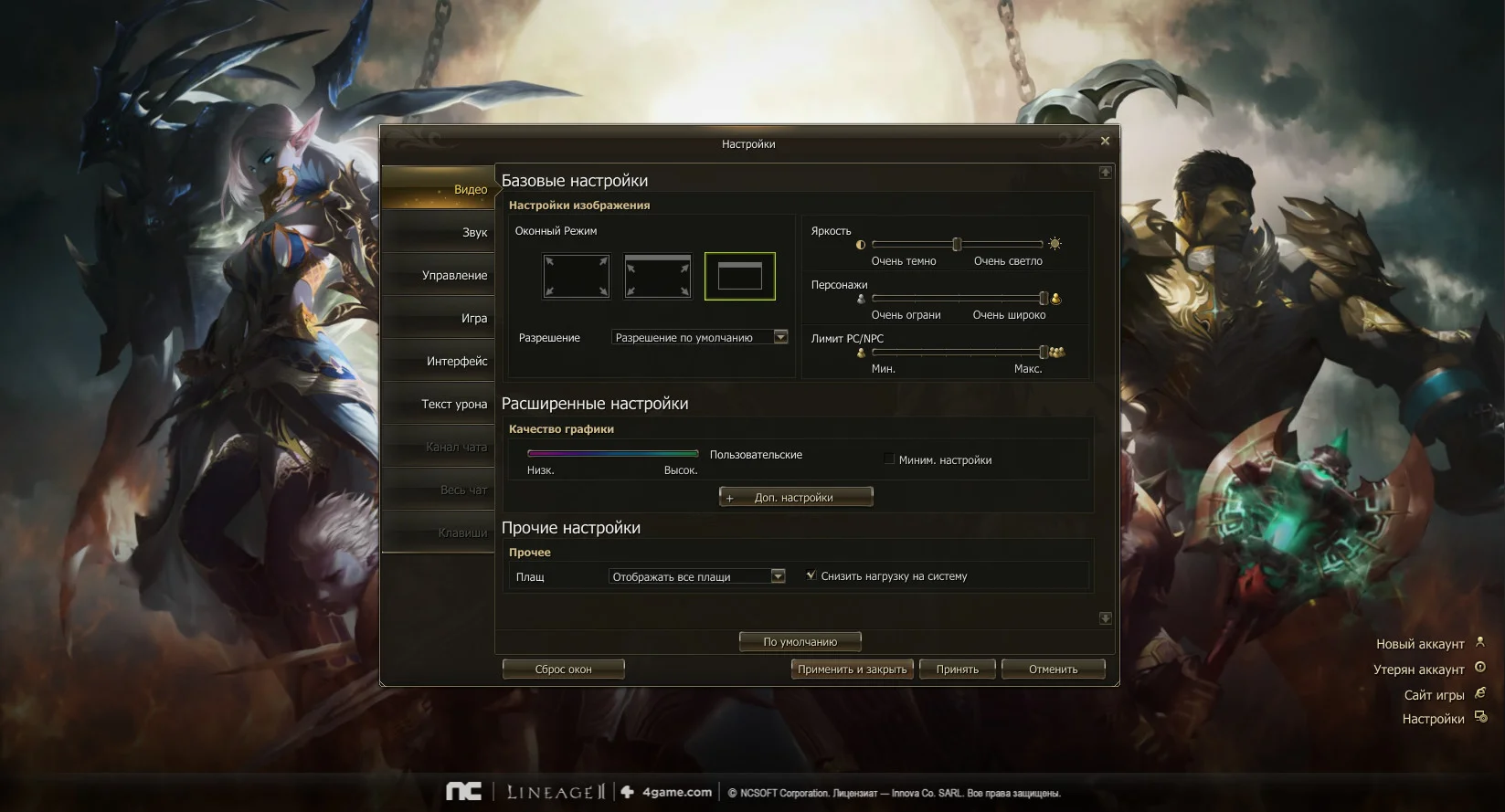Click the Расширенные настройки heading
The width and height of the screenshot is (1505, 812).
coord(595,404)
